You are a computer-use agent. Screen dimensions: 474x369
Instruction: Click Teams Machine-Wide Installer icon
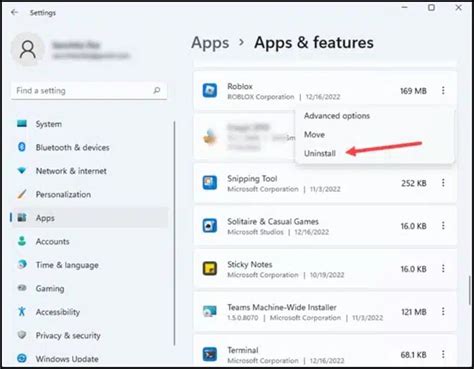(x=210, y=312)
